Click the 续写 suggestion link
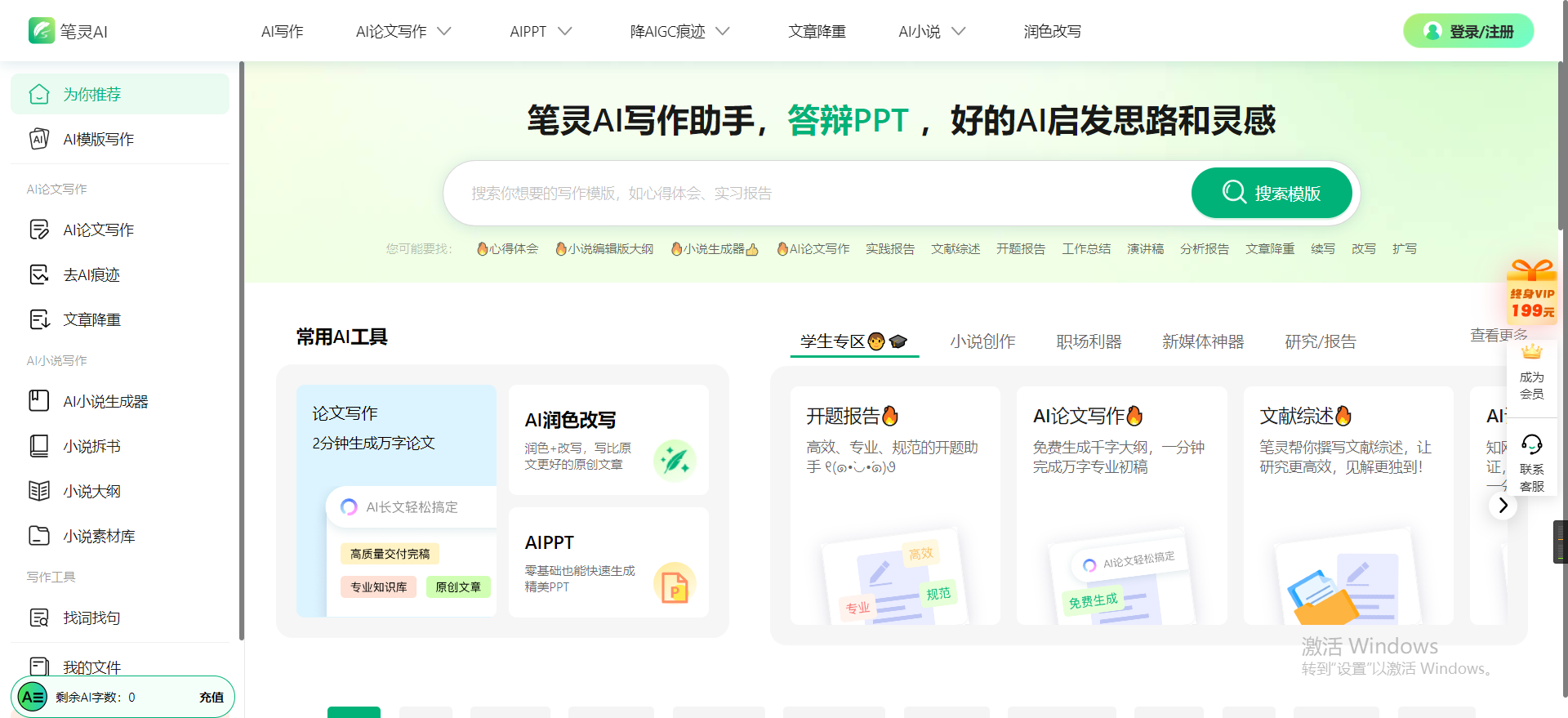 pos(1323,248)
